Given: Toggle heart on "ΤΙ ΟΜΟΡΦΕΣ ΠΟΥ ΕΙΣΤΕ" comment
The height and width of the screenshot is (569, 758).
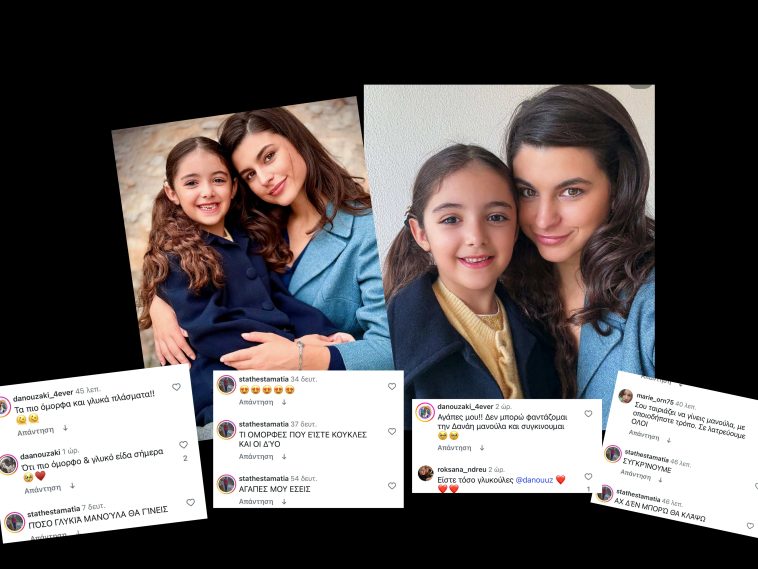Looking at the screenshot, I should coord(392,431).
